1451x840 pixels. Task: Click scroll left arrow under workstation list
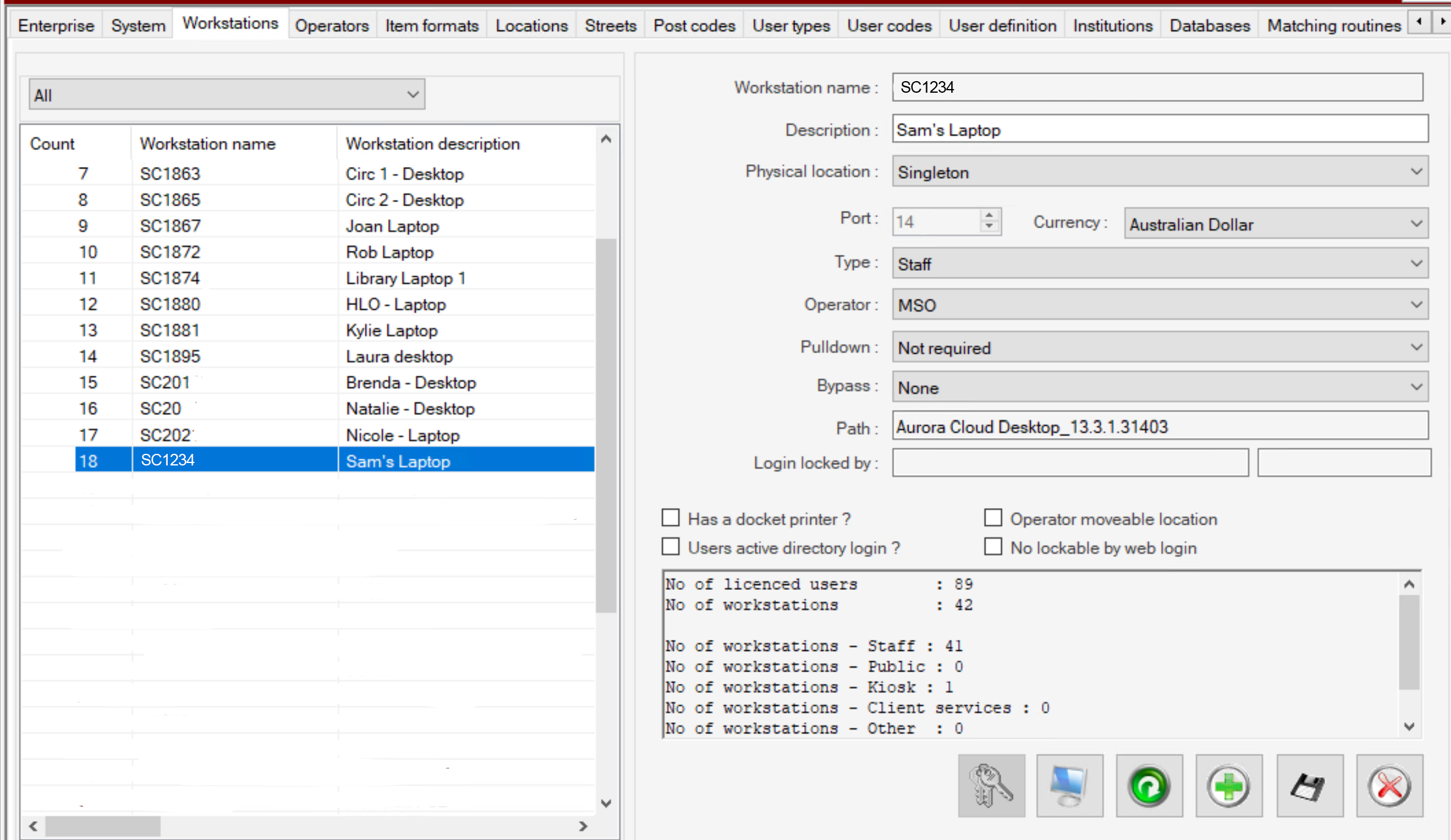[34, 826]
